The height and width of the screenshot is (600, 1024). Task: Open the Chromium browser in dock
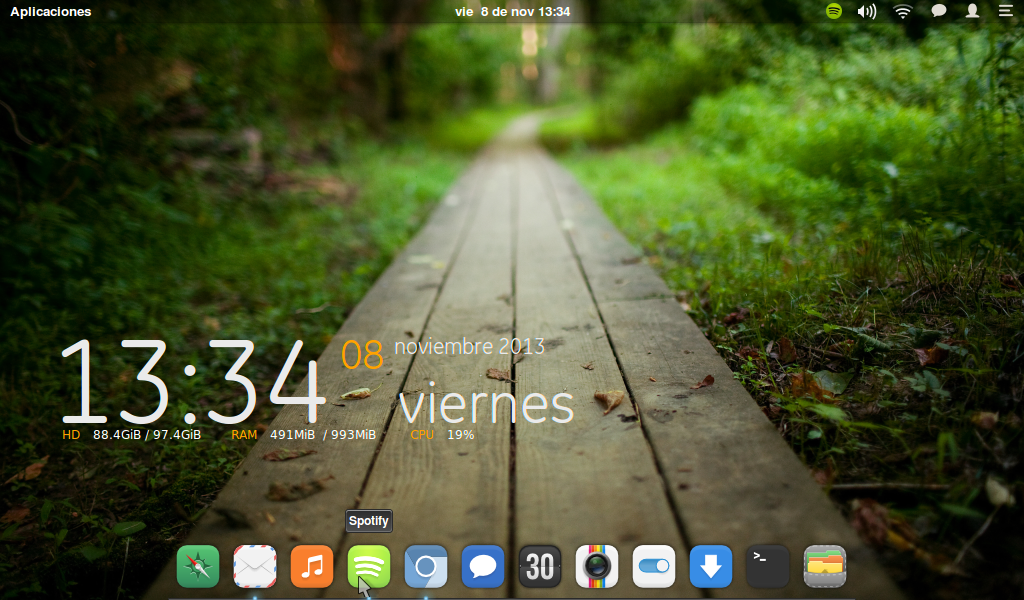[426, 566]
